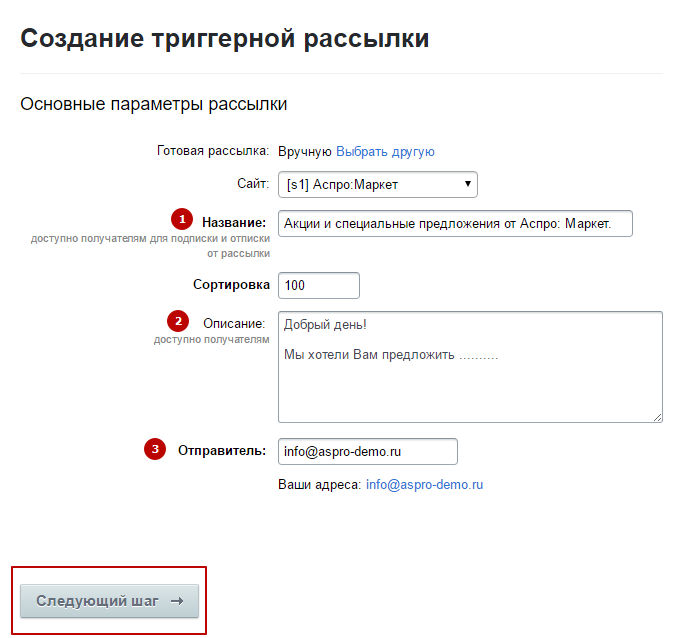Image resolution: width=682 pixels, height=638 pixels.
Task: Click the 'Сортировка' label
Action: click(231, 284)
